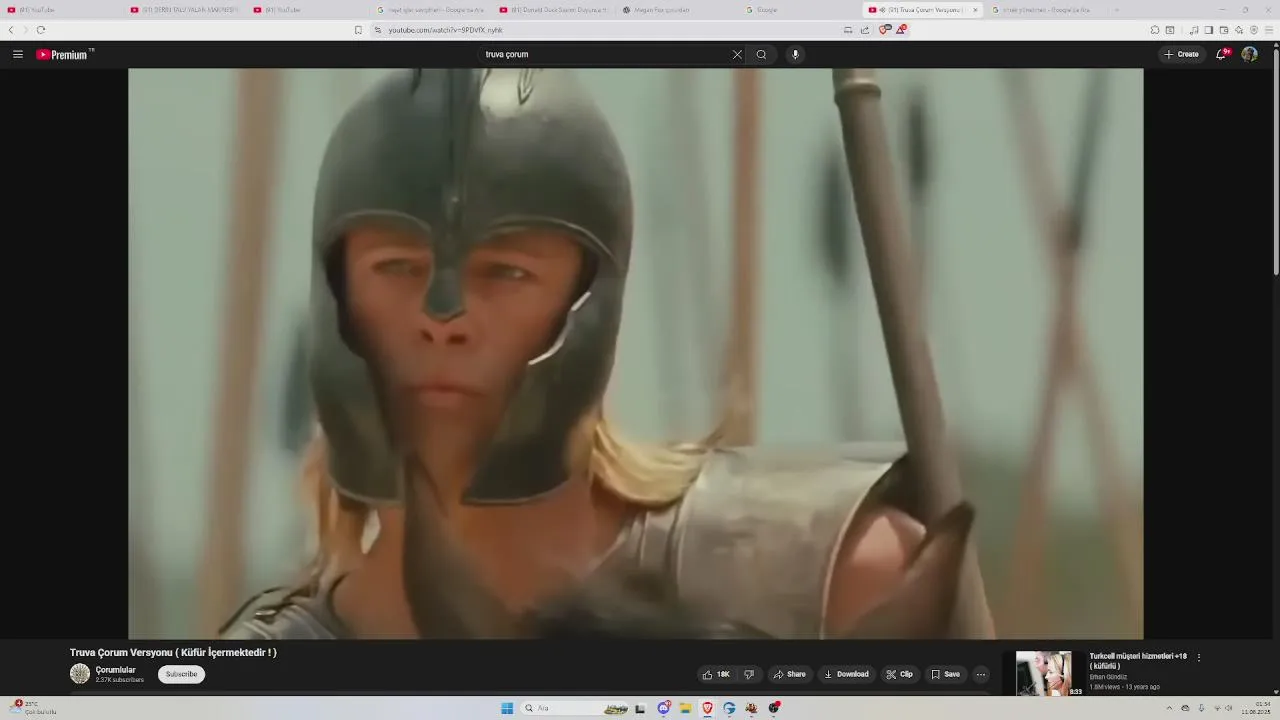Open YouTube notifications bell
Screen dimensions: 1280x720
coord(1221,54)
